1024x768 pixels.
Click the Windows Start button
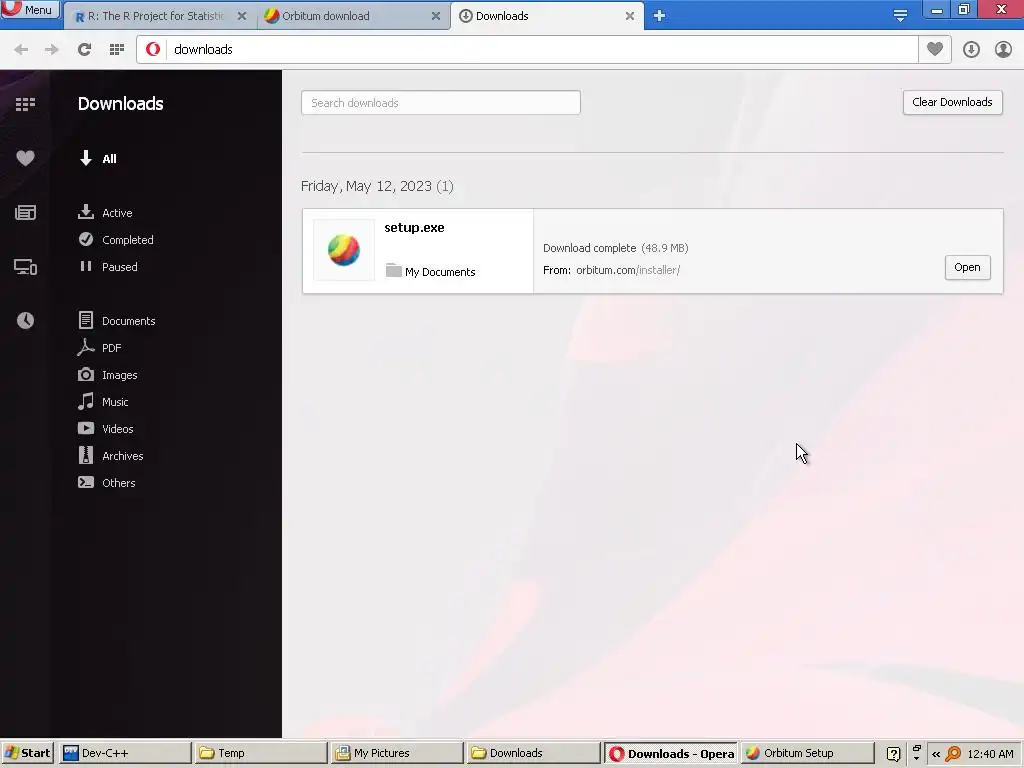[x=27, y=753]
